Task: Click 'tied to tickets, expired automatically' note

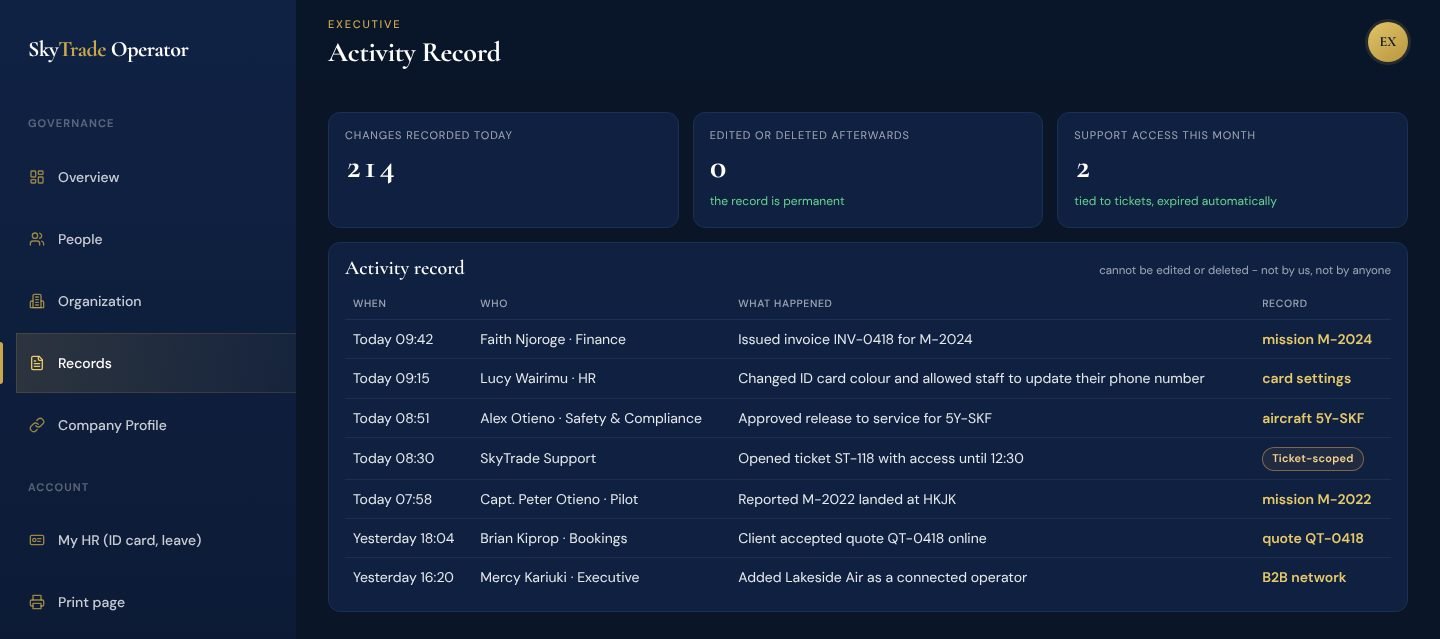Action: [1175, 201]
